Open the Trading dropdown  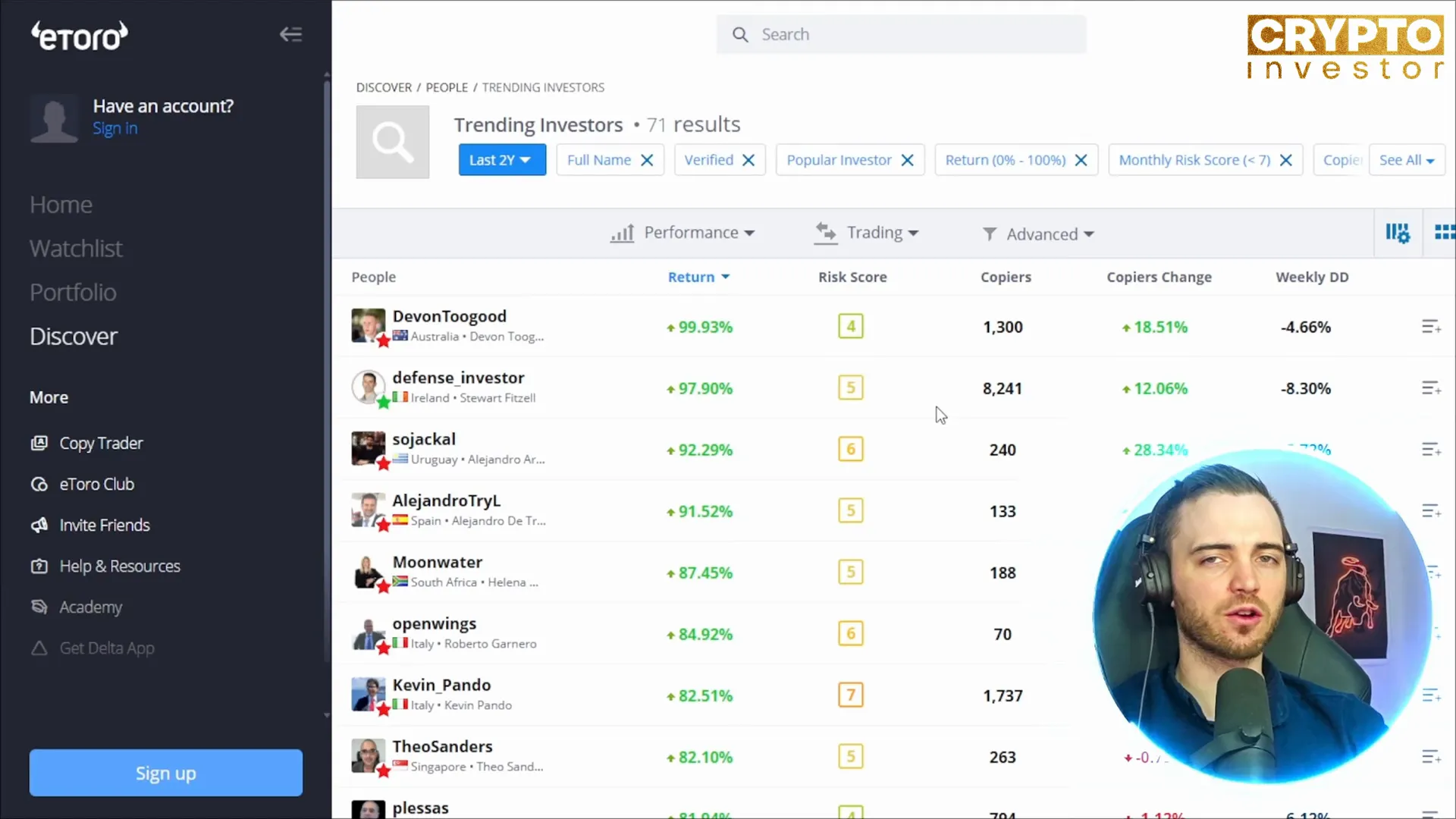pyautogui.click(x=867, y=233)
